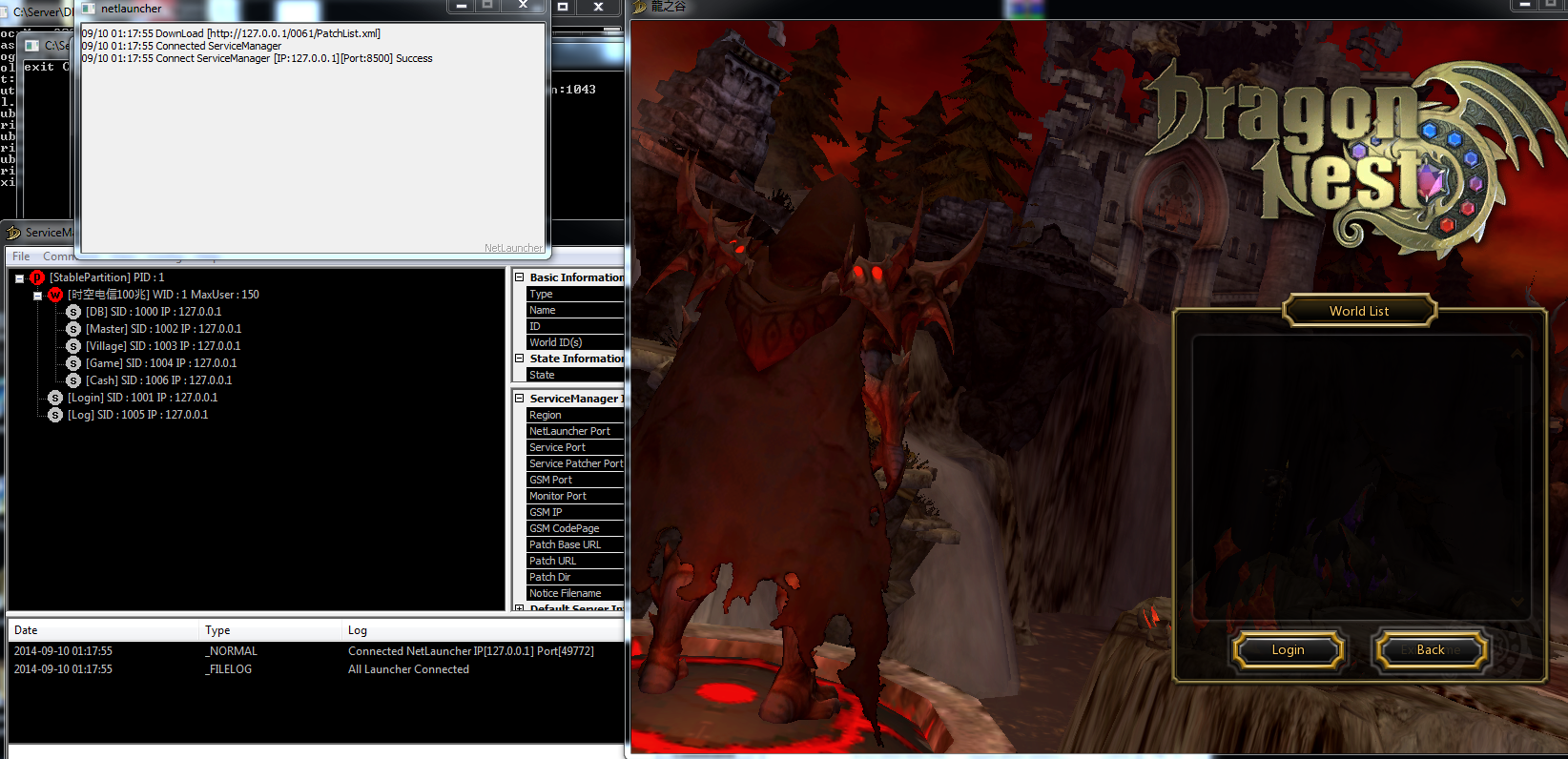The height and width of the screenshot is (759, 1568).
Task: Expand the Default Server property group
Action: click(x=520, y=607)
